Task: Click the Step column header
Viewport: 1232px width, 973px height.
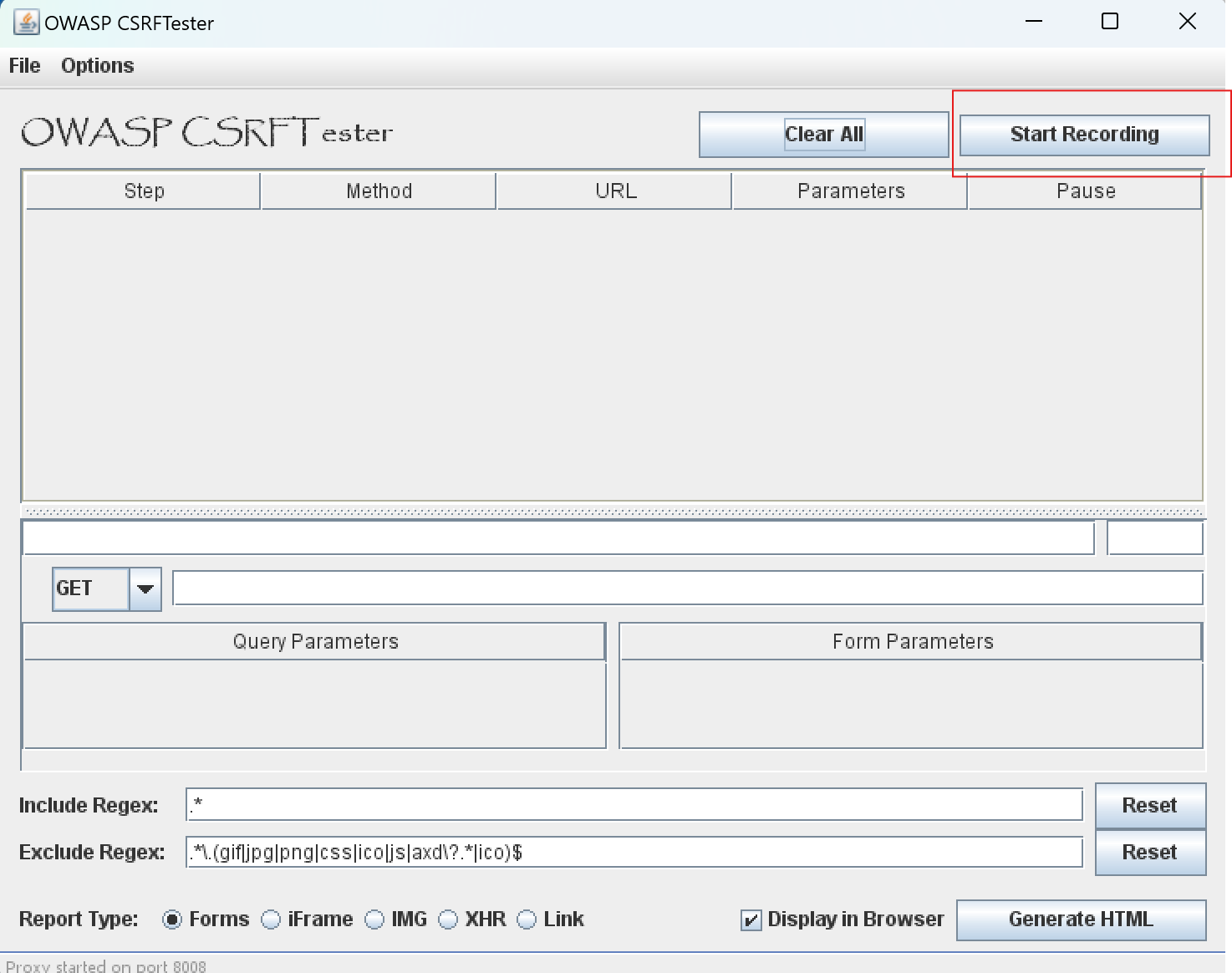Action: click(144, 191)
